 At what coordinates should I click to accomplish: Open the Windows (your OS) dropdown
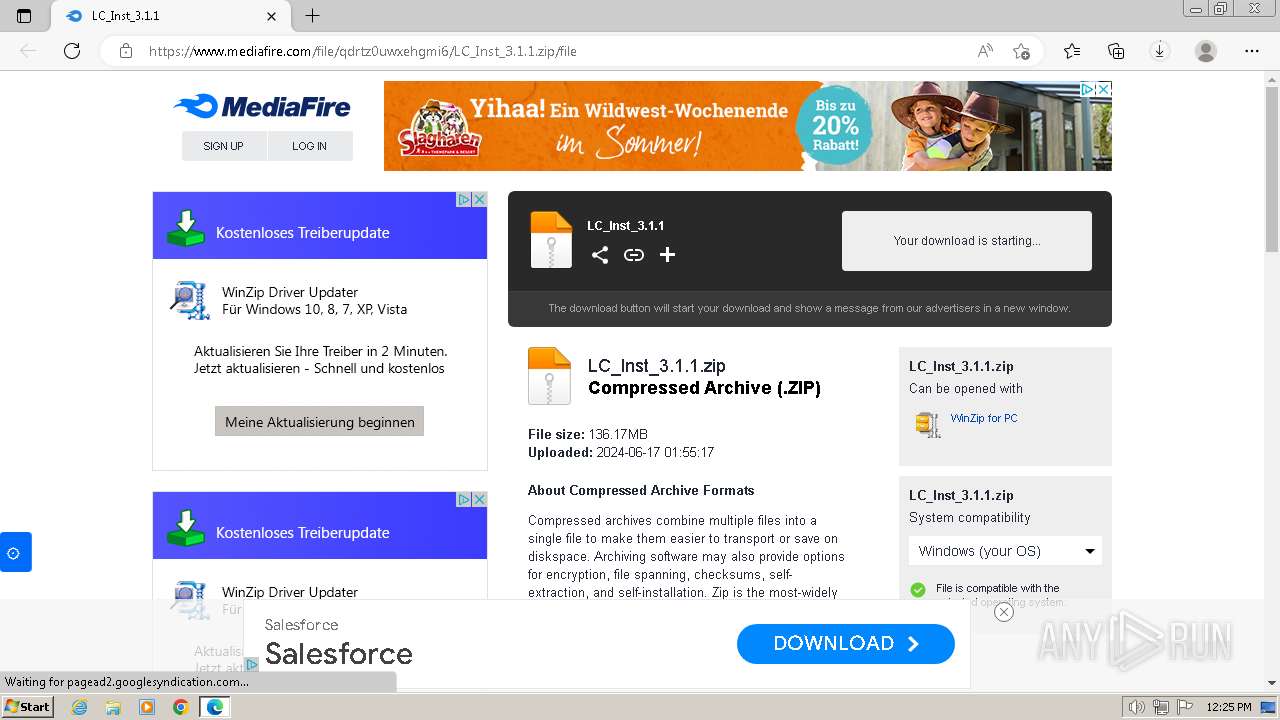[x=1005, y=551]
